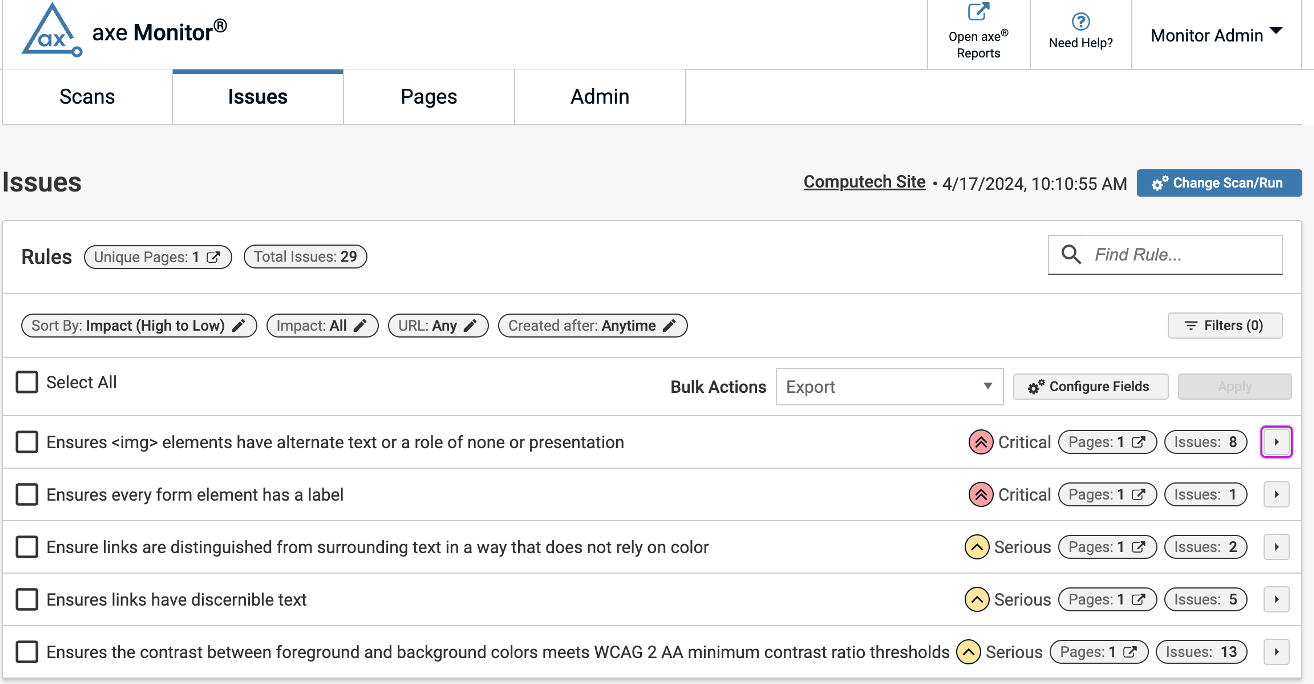Image resolution: width=1314 pixels, height=684 pixels.
Task: Click the "Ensures every form element has a label" text
Action: [x=195, y=495]
